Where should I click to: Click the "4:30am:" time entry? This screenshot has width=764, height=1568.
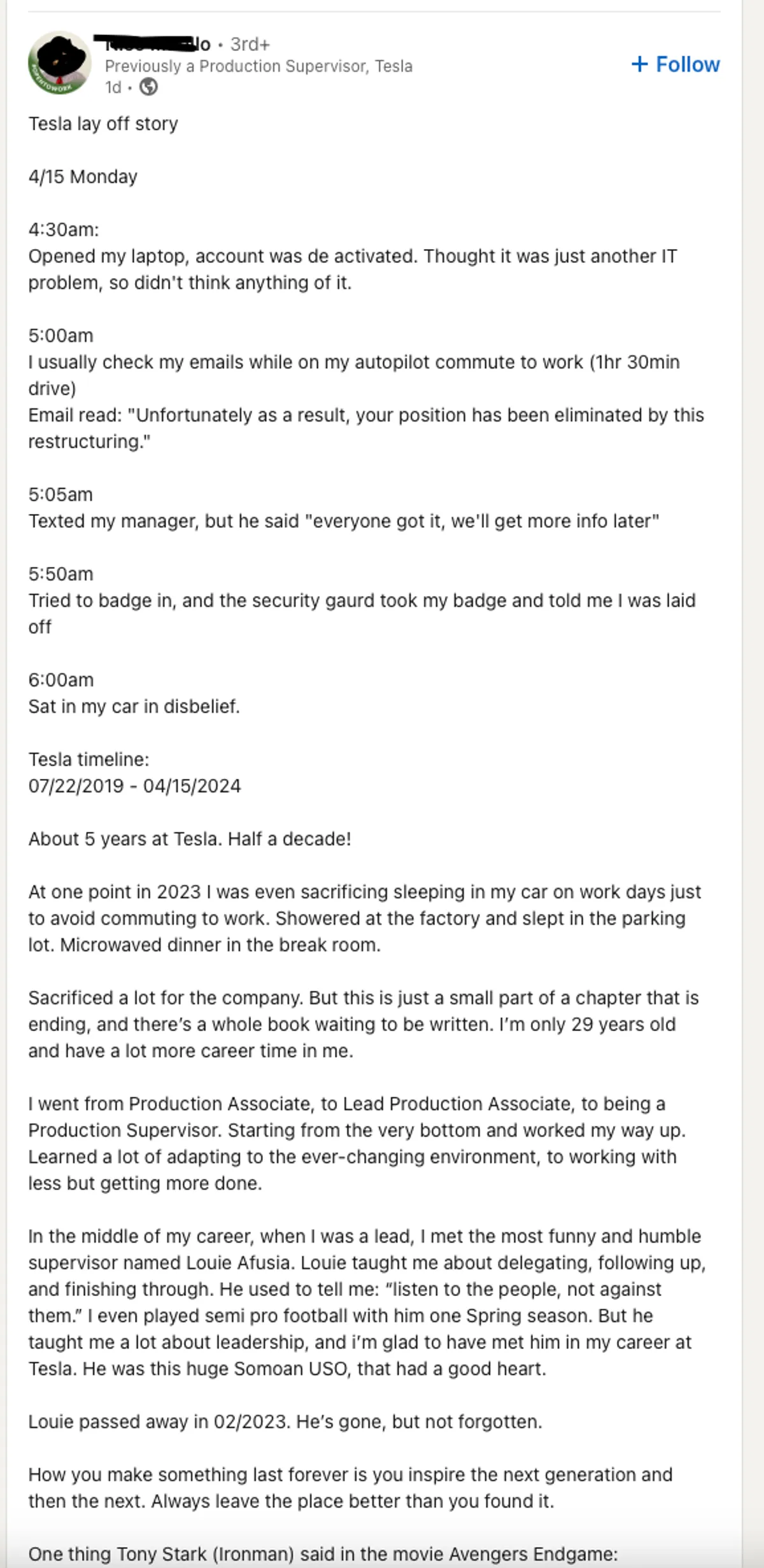64,229
